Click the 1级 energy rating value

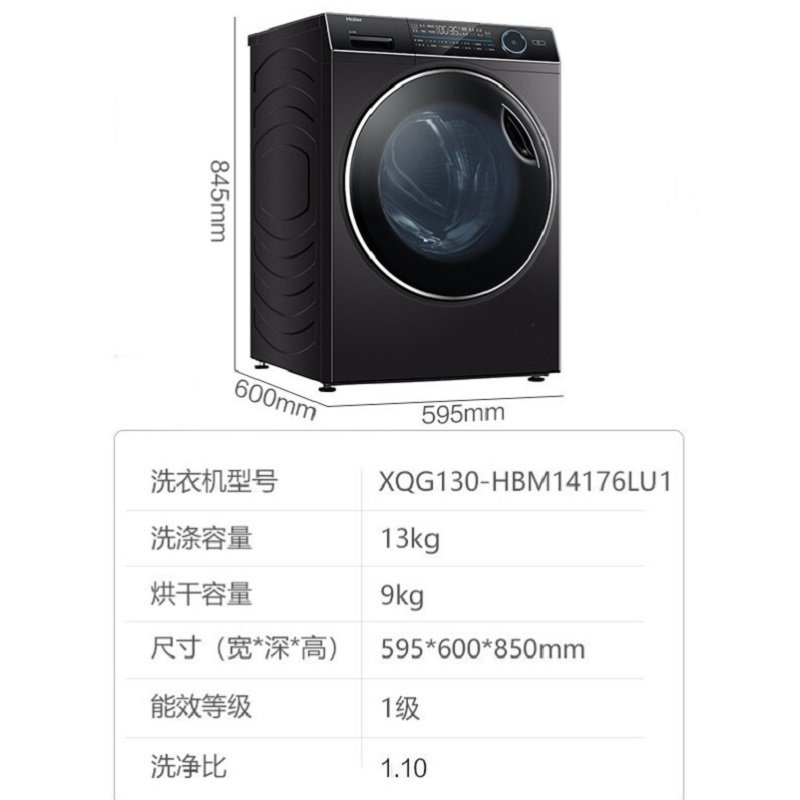pyautogui.click(x=401, y=708)
